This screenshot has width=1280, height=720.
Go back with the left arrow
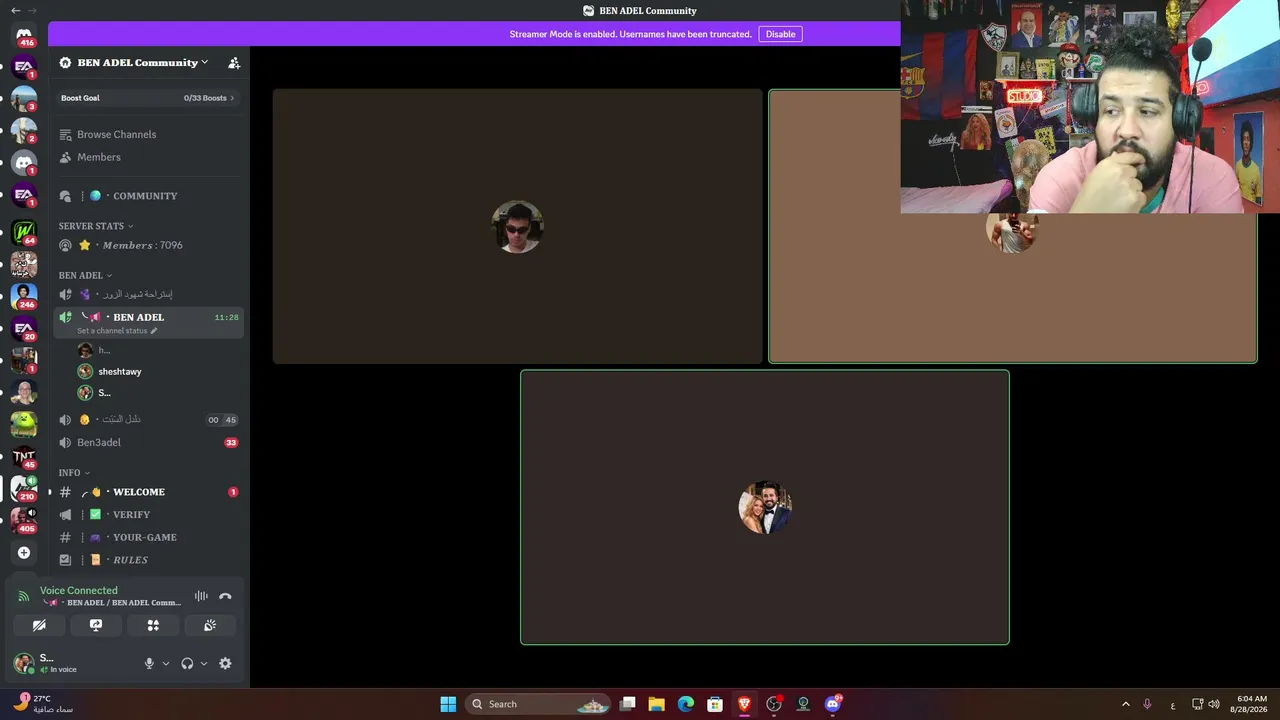click(15, 10)
